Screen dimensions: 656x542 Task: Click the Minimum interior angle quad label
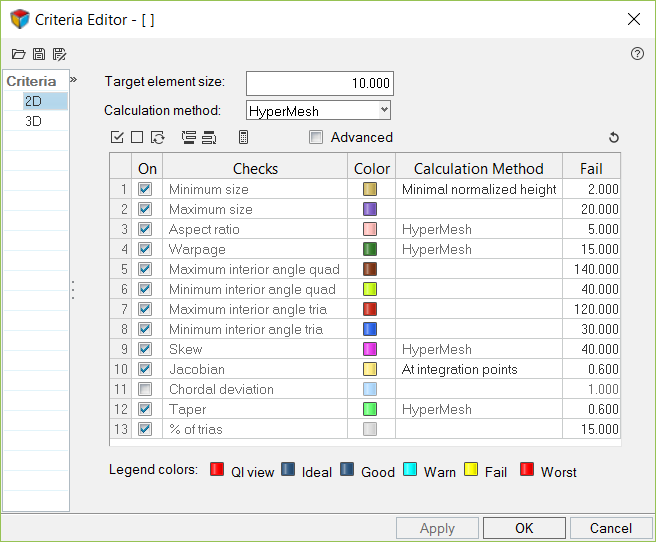[x=252, y=289]
